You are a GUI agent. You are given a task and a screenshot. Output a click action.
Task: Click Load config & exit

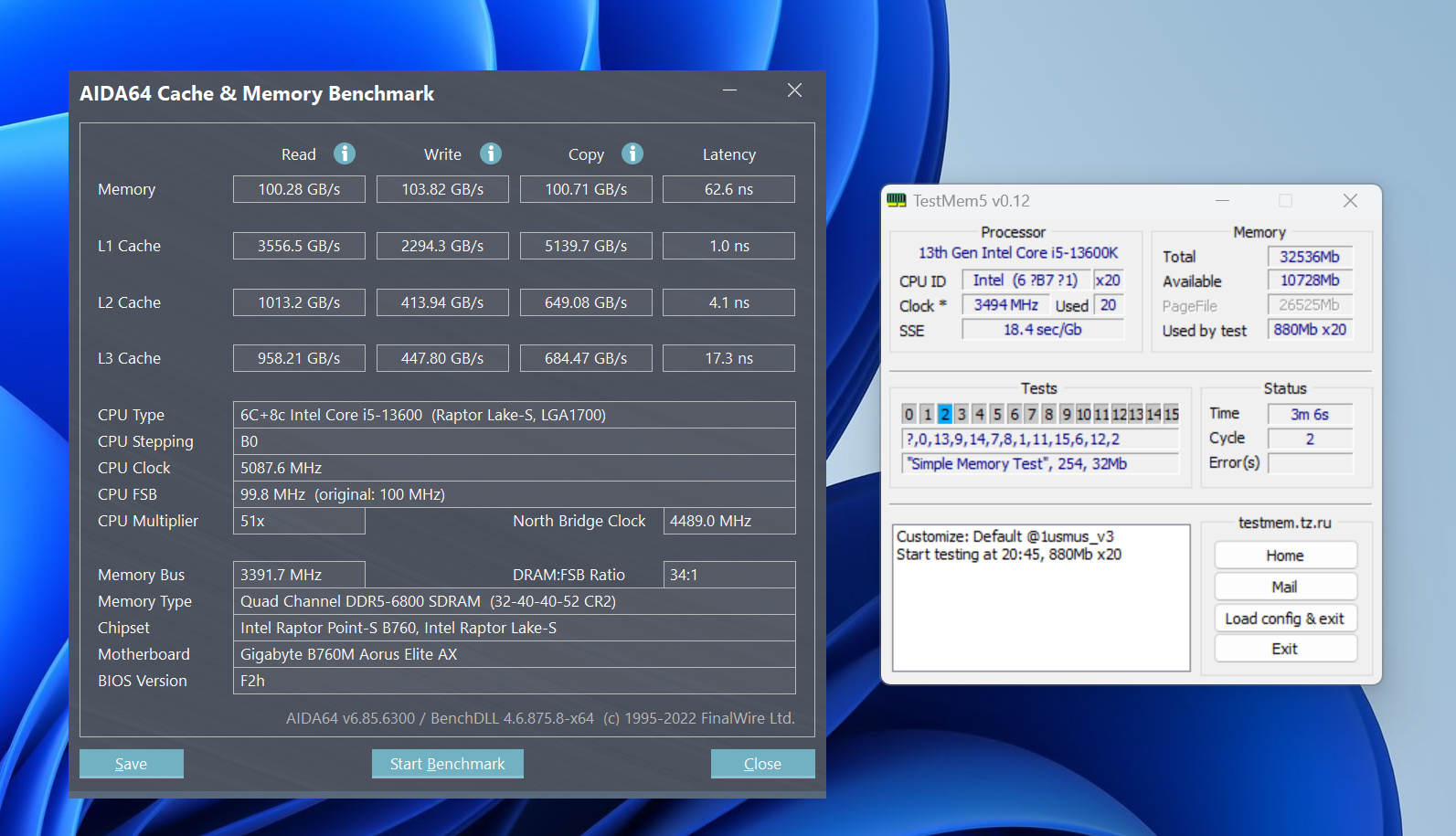pos(1284,619)
